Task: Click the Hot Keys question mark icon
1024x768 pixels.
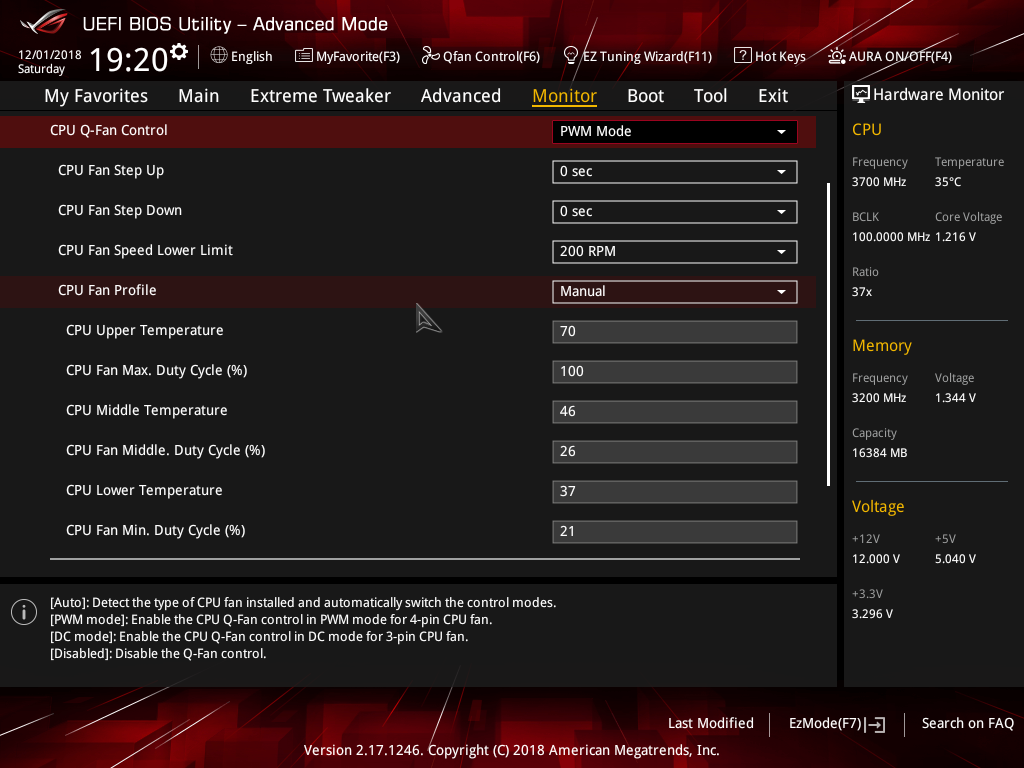Action: (743, 56)
